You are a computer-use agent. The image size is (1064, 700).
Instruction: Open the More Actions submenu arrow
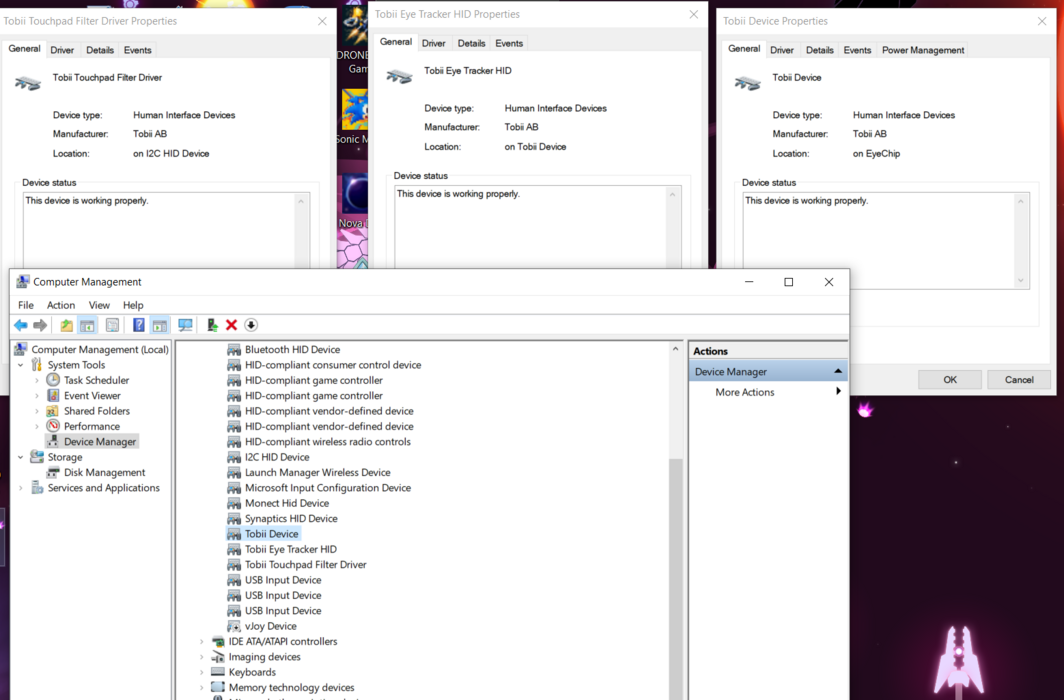coord(839,391)
